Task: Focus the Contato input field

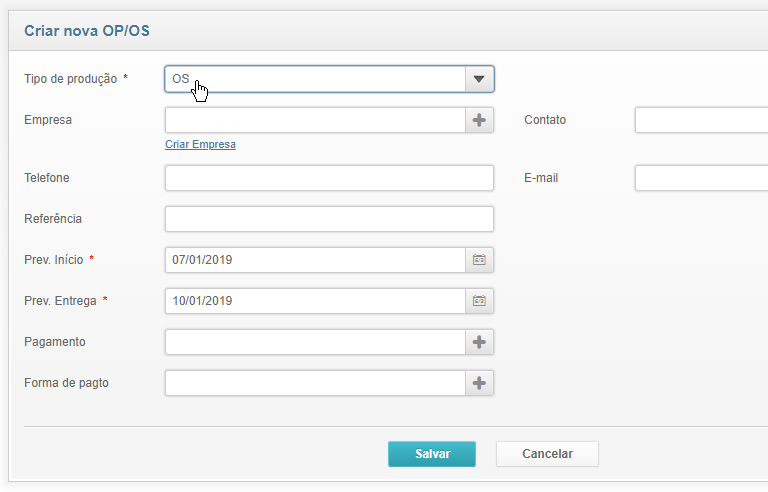Action: (700, 120)
